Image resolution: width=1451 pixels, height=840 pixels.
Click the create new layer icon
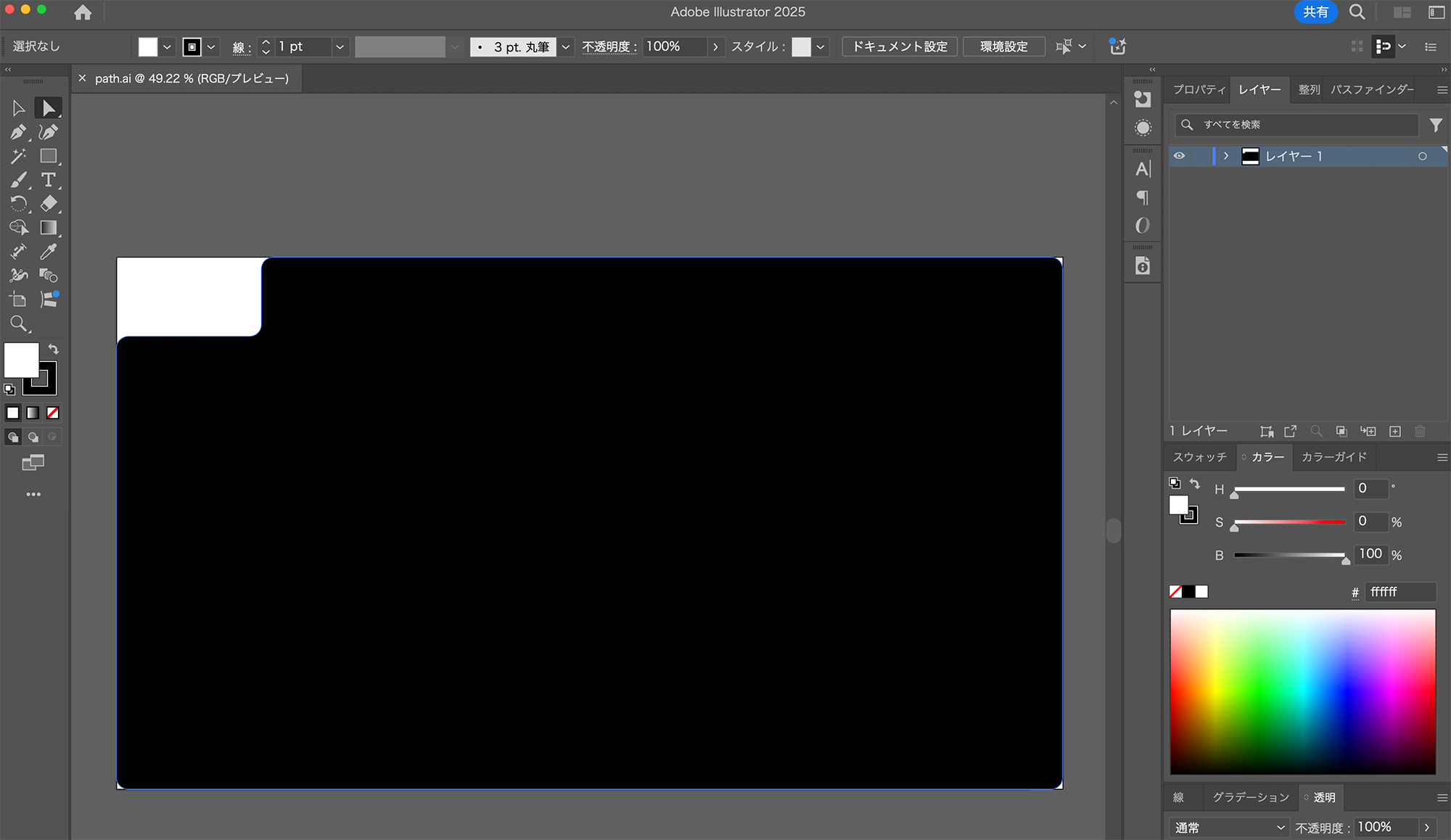(x=1394, y=432)
